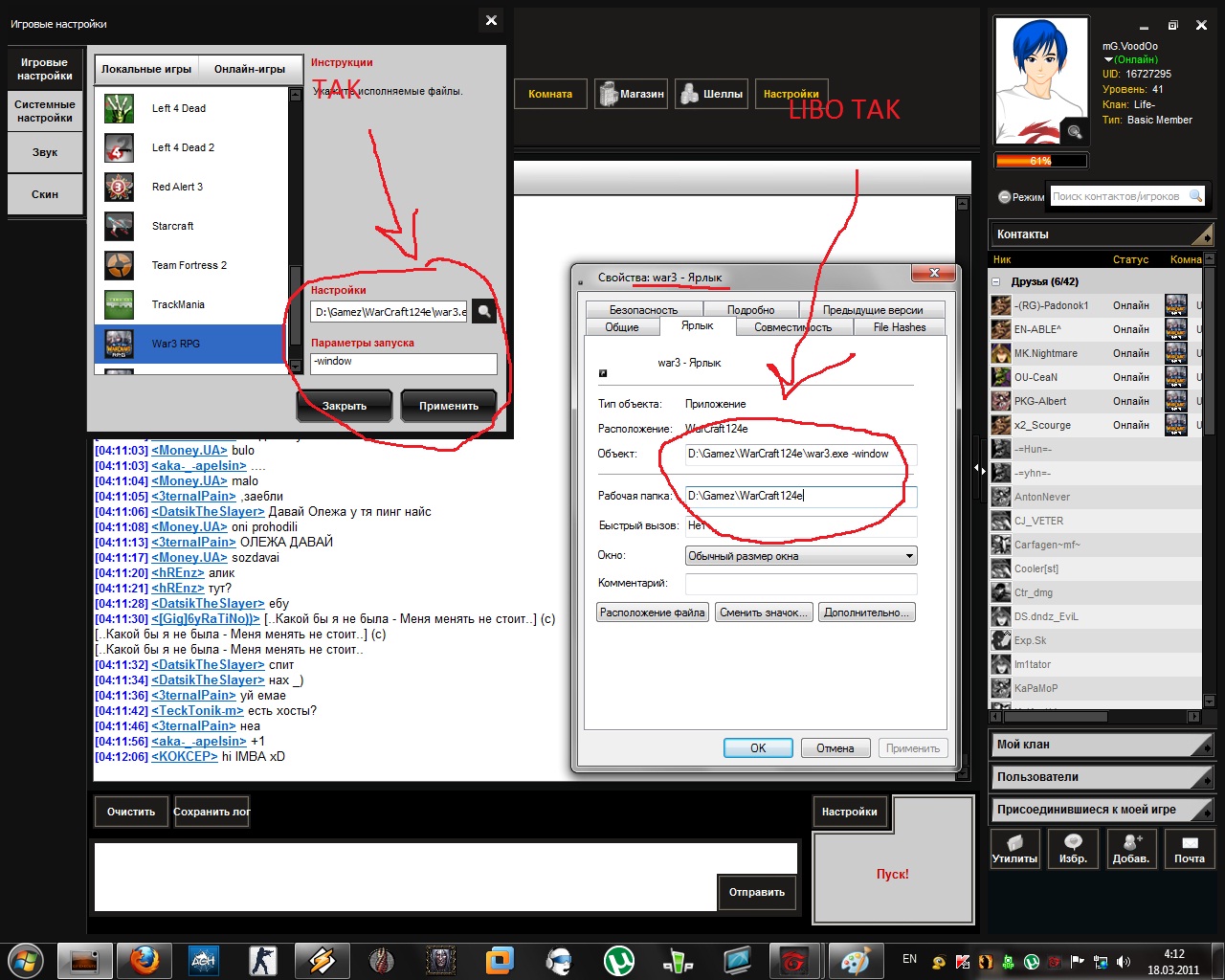Switch to the Совместимость tab in Properties
This screenshot has height=980, width=1225.
point(792,327)
